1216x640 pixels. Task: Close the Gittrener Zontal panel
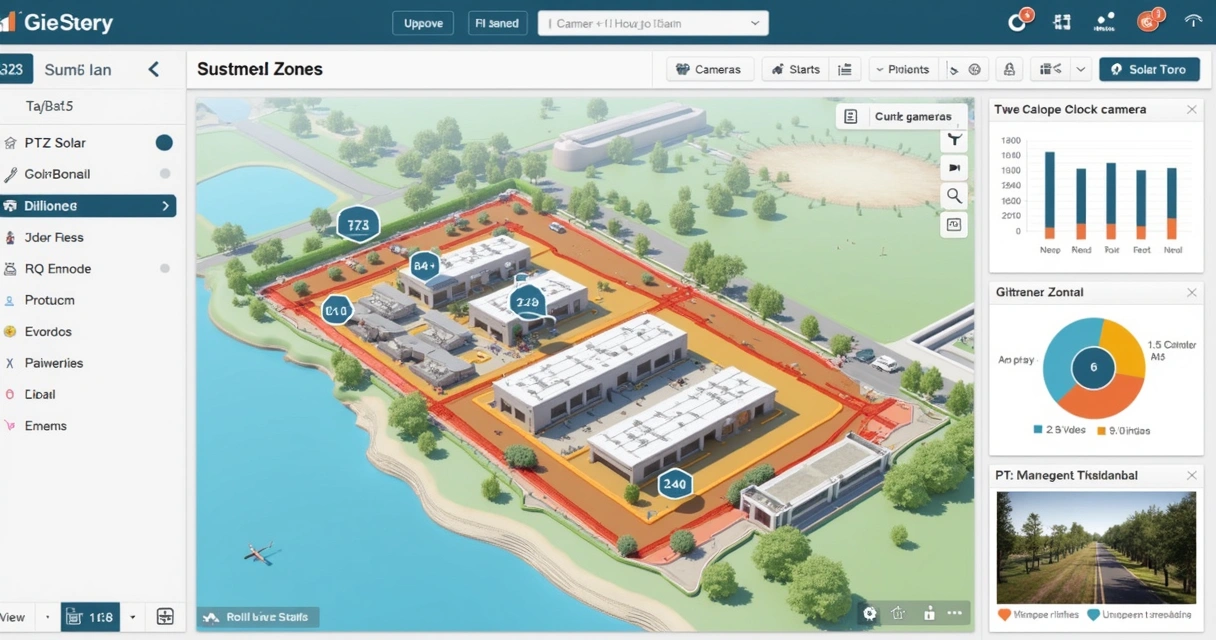click(x=1192, y=293)
